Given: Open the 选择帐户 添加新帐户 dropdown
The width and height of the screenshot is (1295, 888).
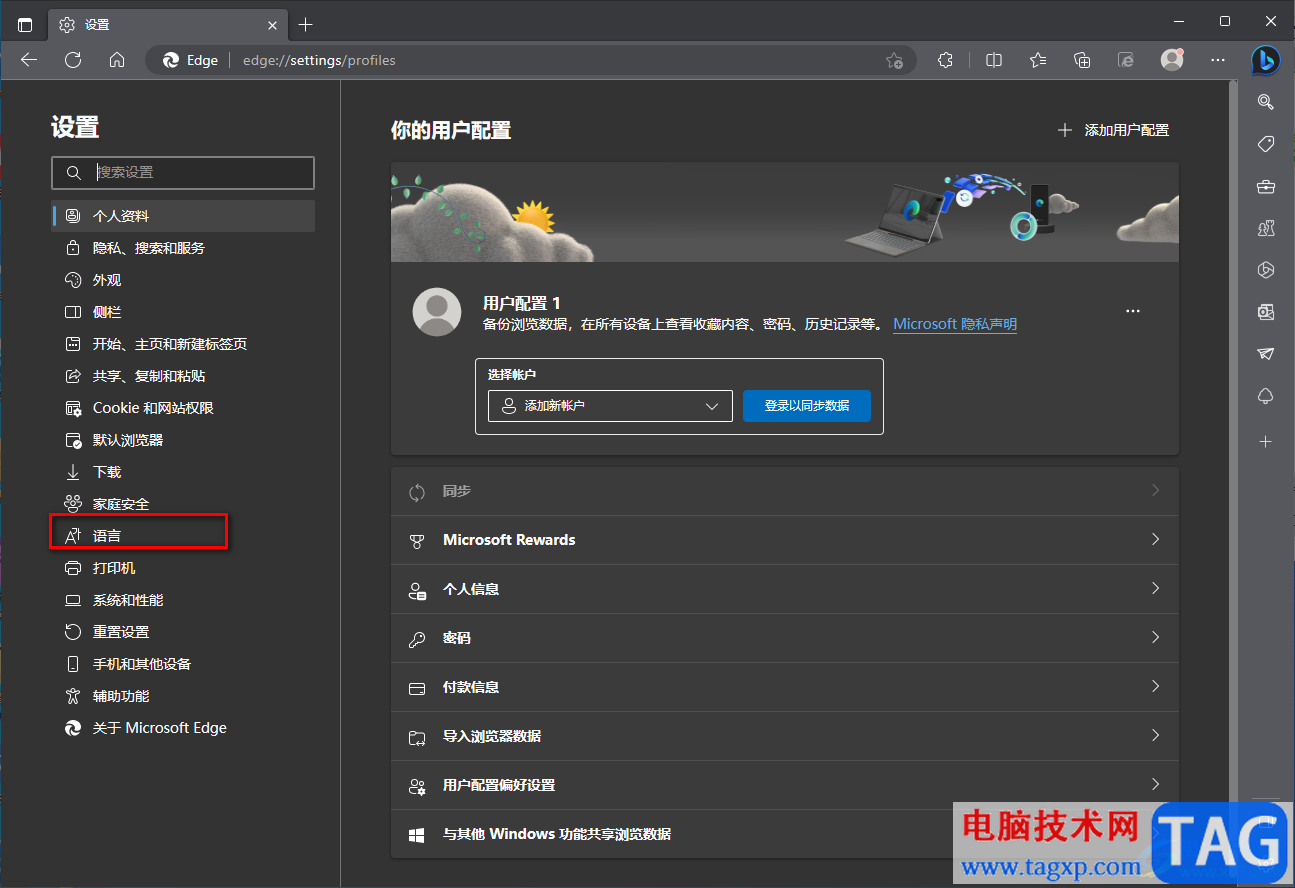Looking at the screenshot, I should (x=610, y=406).
